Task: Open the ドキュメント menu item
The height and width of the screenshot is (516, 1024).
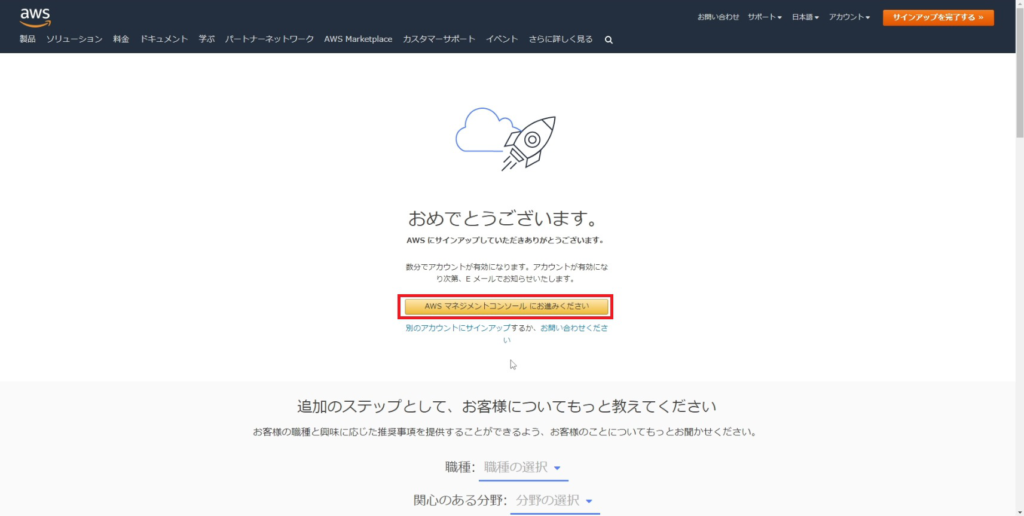Action: [x=164, y=39]
